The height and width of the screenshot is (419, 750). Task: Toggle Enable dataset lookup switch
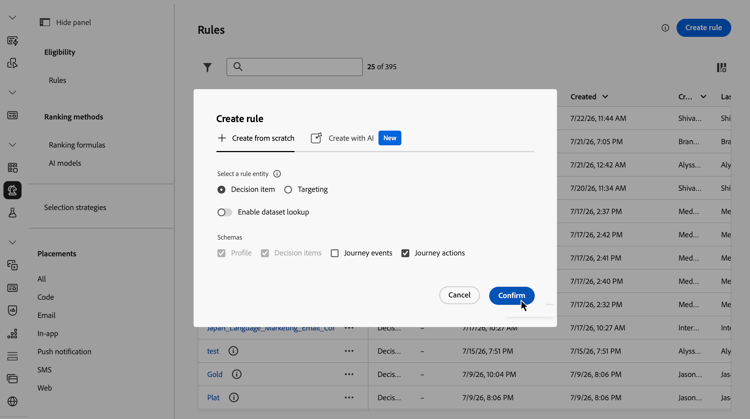click(x=224, y=212)
